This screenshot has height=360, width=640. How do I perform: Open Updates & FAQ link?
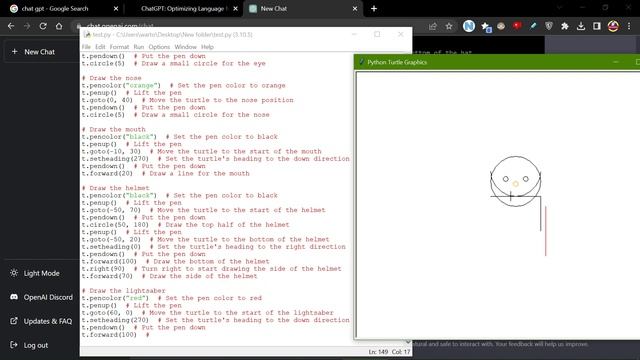click(41, 321)
